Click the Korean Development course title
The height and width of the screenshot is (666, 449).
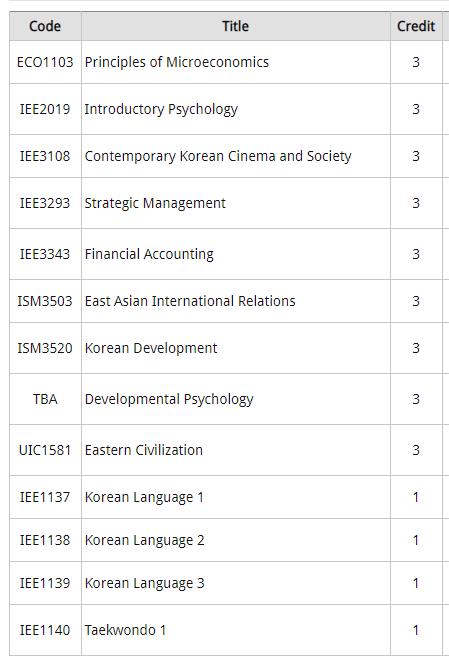tap(151, 348)
